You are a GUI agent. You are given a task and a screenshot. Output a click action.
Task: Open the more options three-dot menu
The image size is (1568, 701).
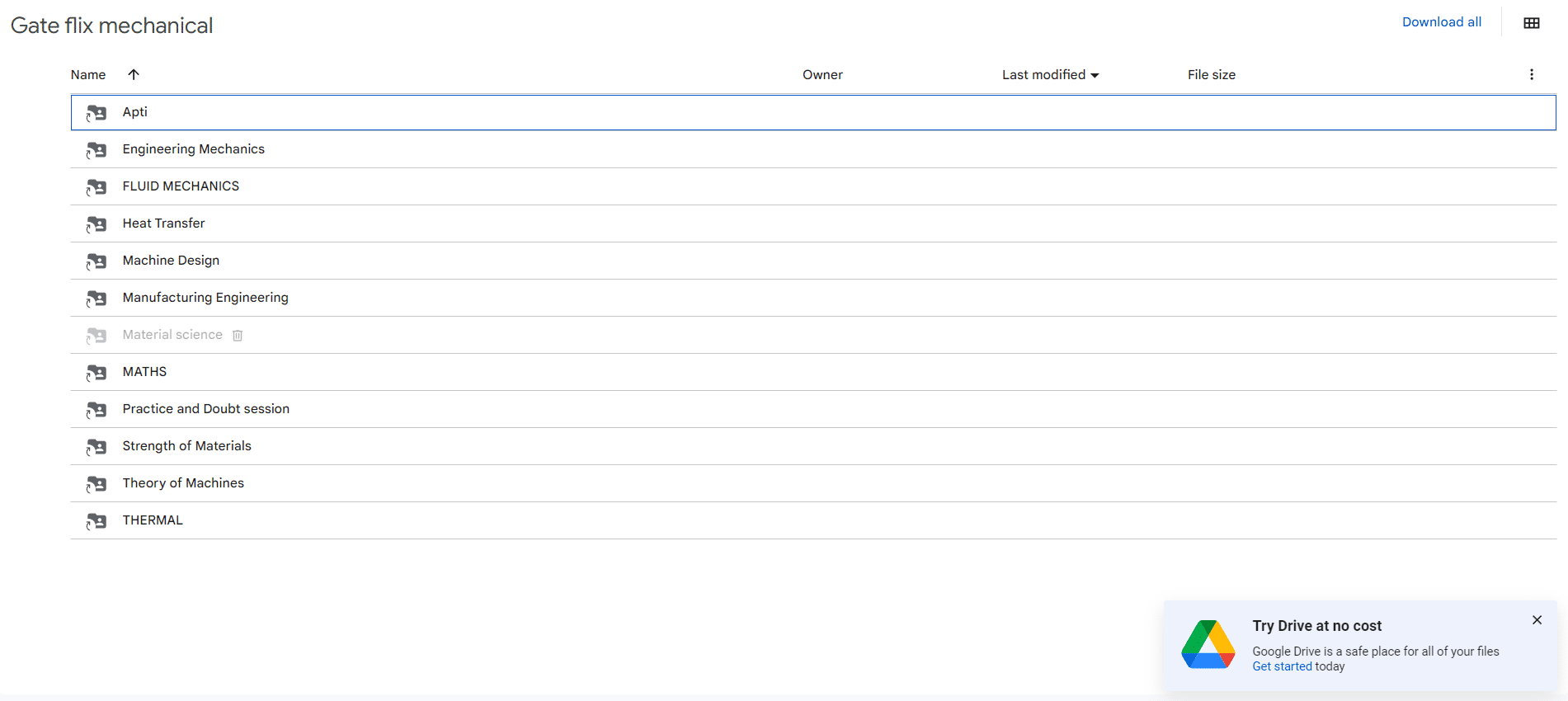(x=1531, y=75)
